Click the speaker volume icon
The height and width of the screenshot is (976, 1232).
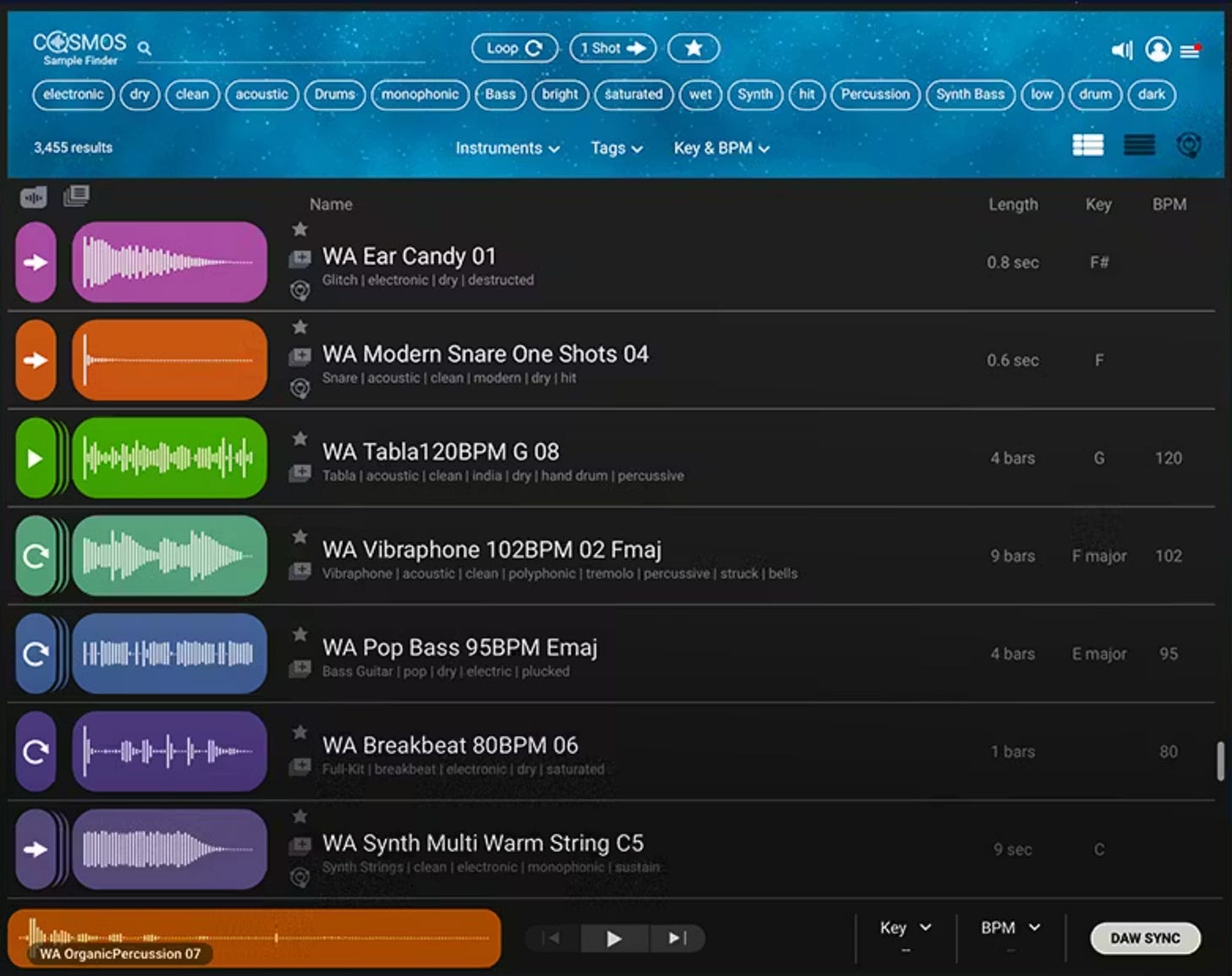pos(1122,50)
